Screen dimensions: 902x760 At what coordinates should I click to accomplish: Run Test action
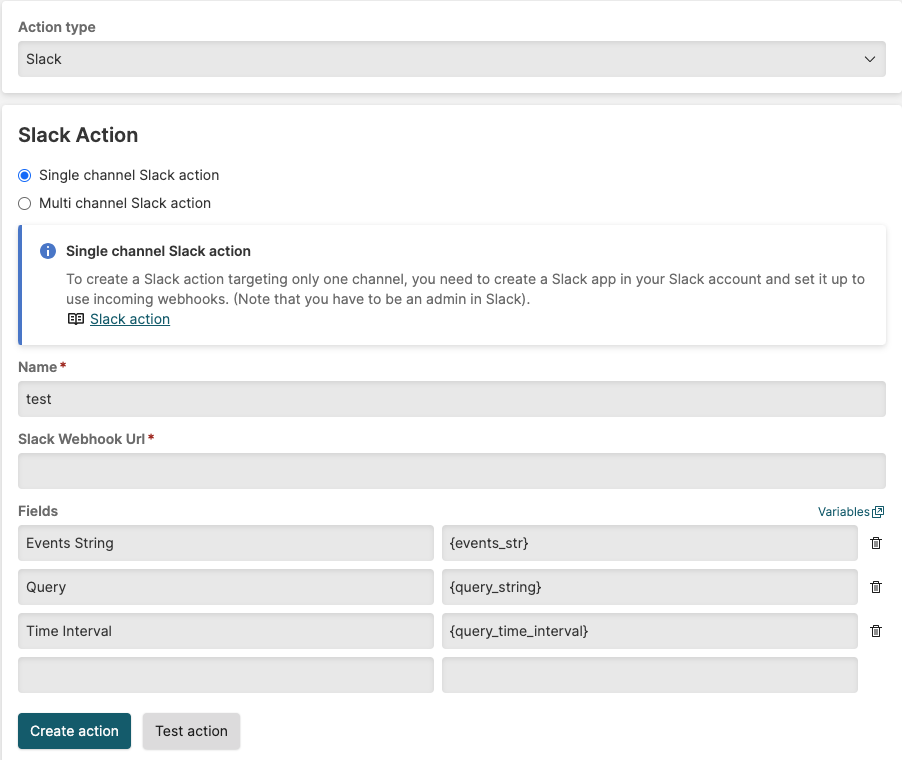click(191, 731)
